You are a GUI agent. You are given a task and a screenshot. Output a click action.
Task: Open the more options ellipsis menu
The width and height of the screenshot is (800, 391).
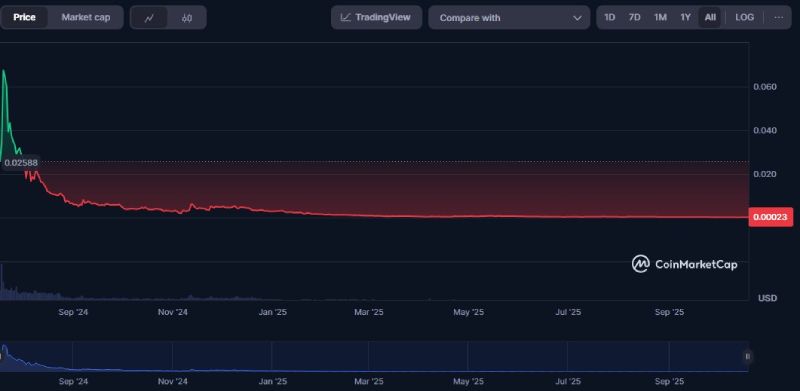click(779, 17)
